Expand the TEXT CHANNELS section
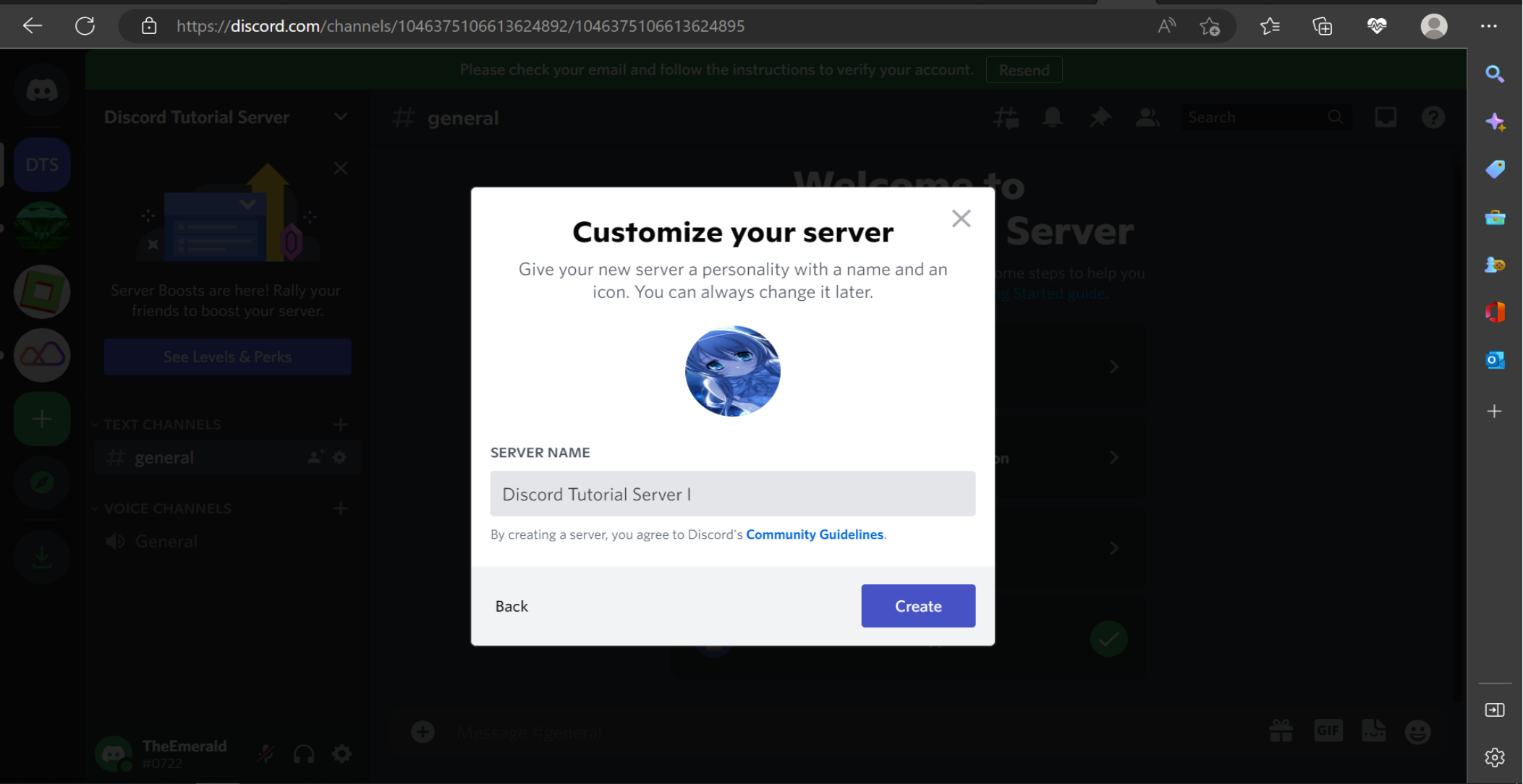1523x784 pixels. pyautogui.click(x=95, y=424)
